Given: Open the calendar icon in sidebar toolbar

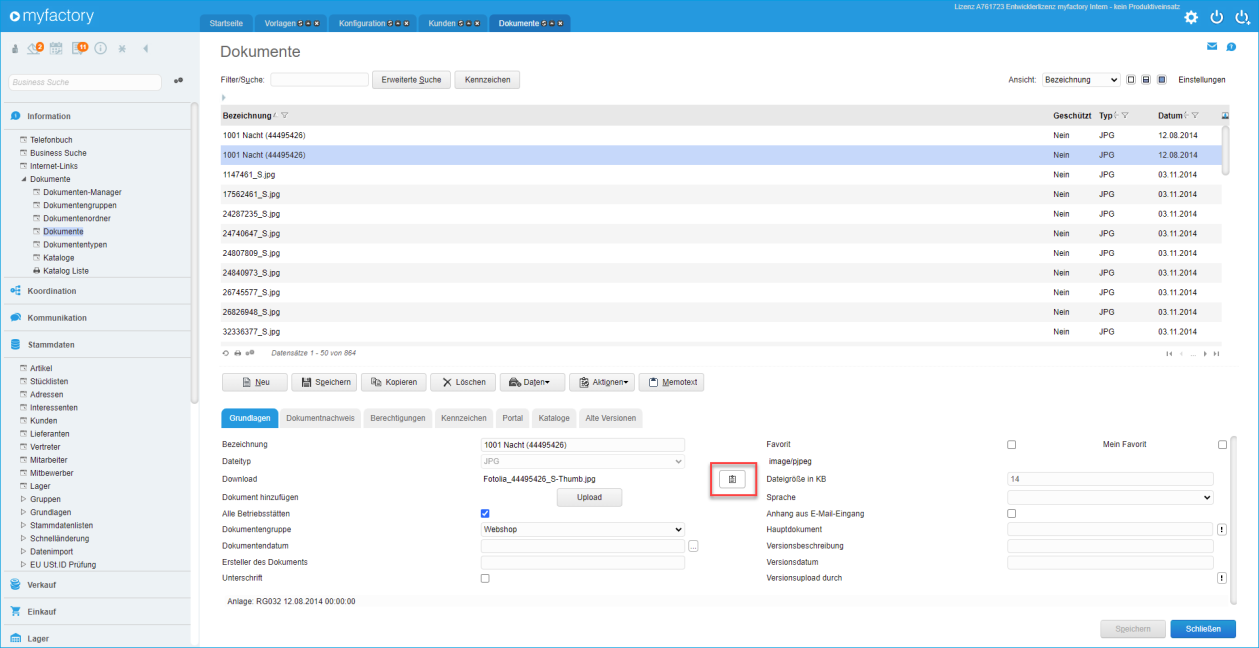Looking at the screenshot, I should 56,48.
